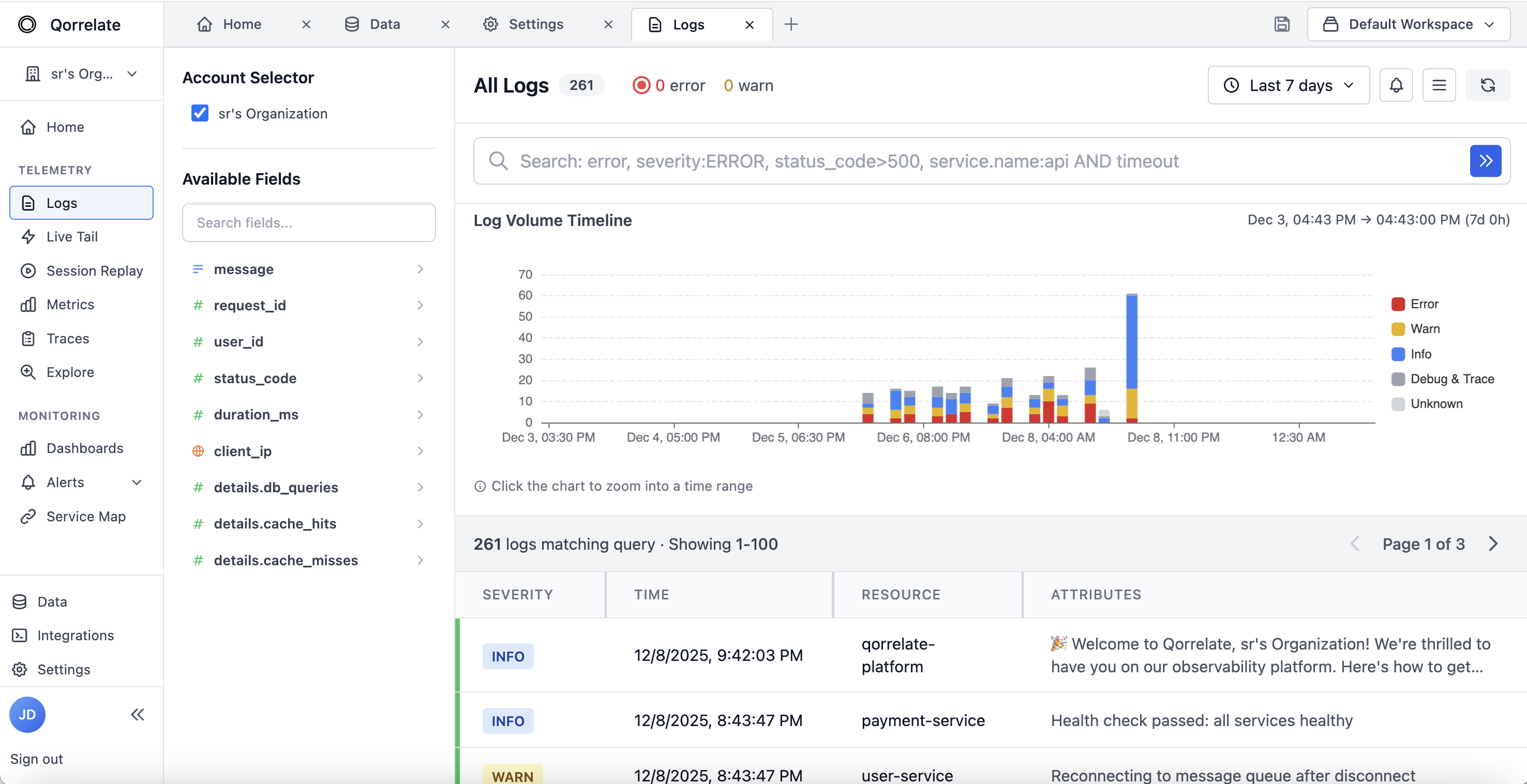Go to next page of logs
Viewport: 1527px width, 784px height.
1493,544
